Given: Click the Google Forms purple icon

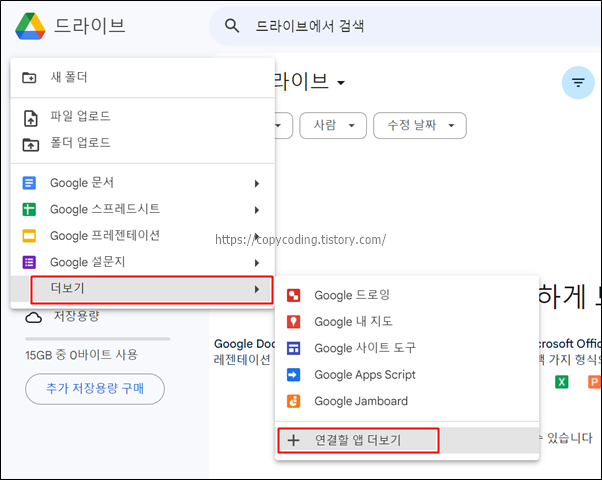Looking at the screenshot, I should [29, 262].
